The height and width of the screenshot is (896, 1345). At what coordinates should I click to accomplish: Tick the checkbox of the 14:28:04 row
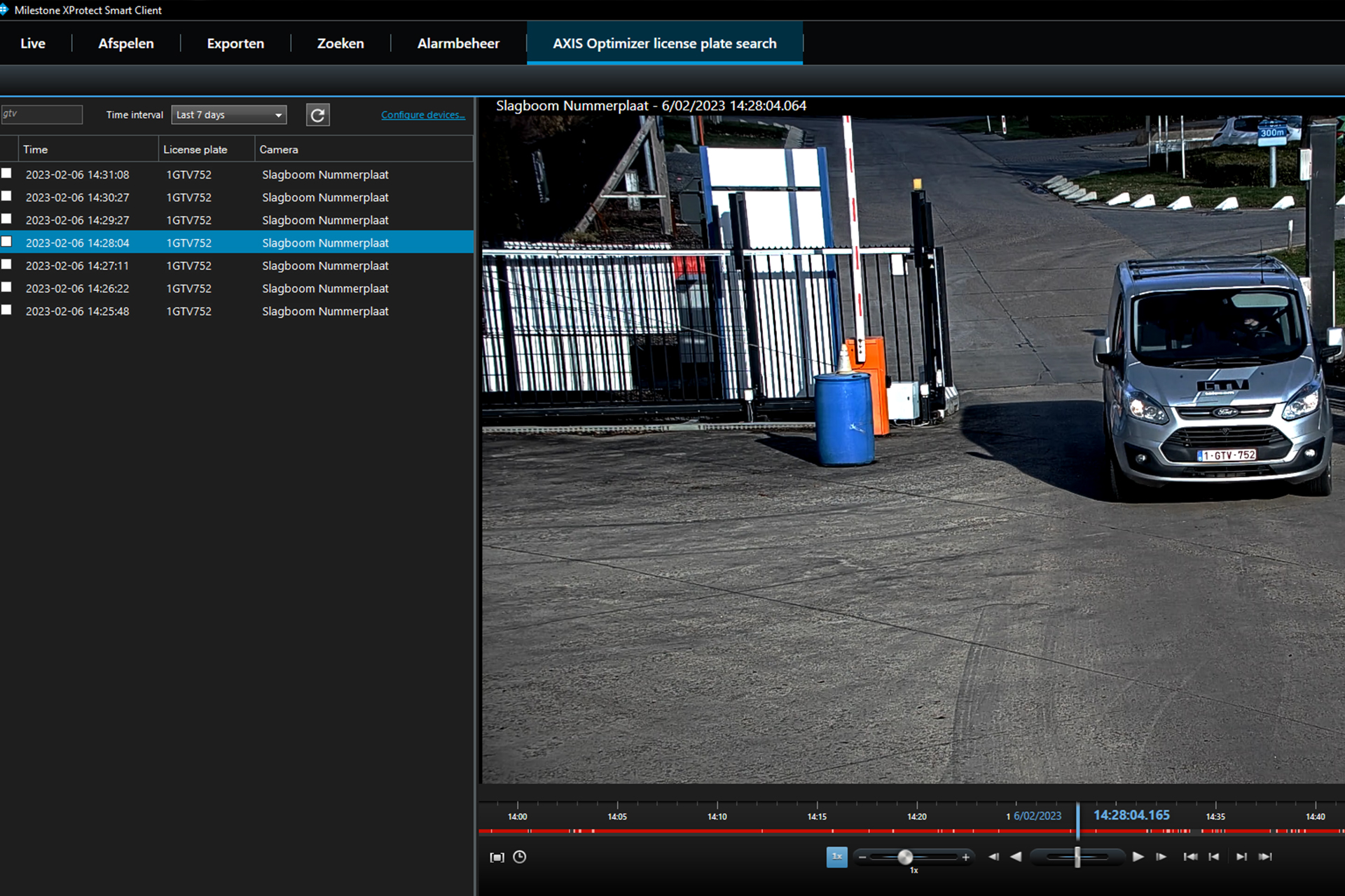[6, 242]
